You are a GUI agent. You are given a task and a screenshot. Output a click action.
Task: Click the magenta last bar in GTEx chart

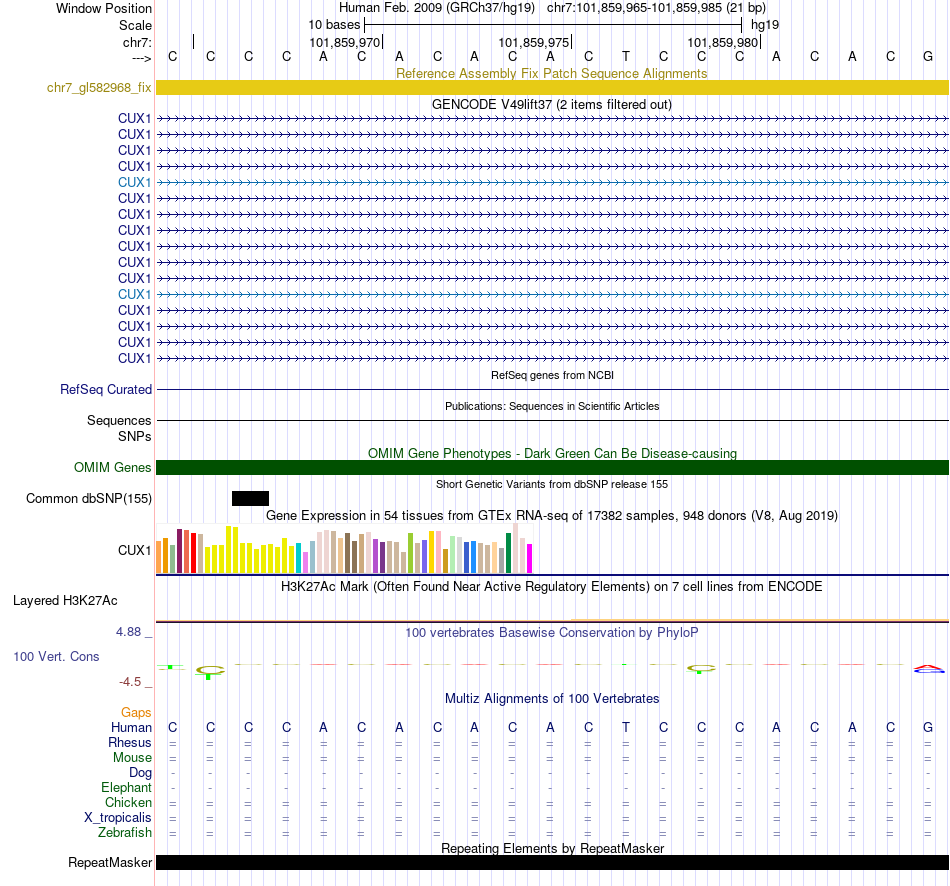tap(530, 558)
